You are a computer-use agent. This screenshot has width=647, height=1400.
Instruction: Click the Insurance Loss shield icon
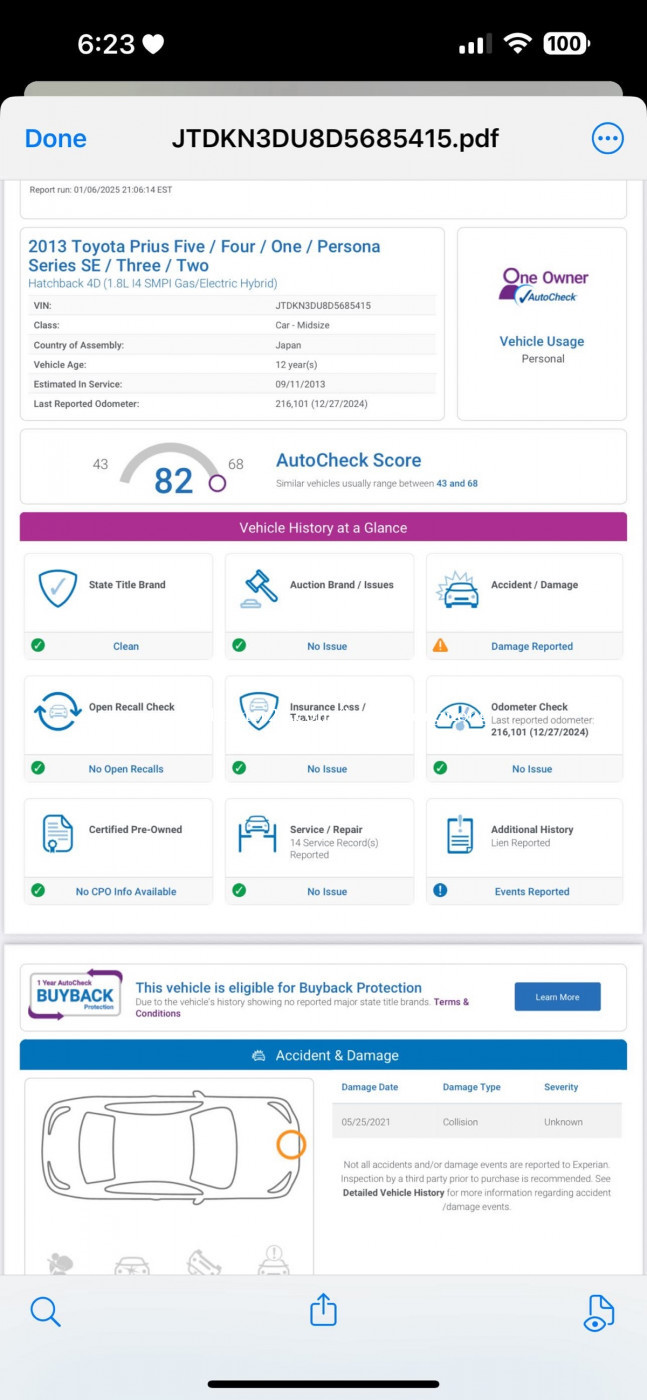tap(259, 711)
